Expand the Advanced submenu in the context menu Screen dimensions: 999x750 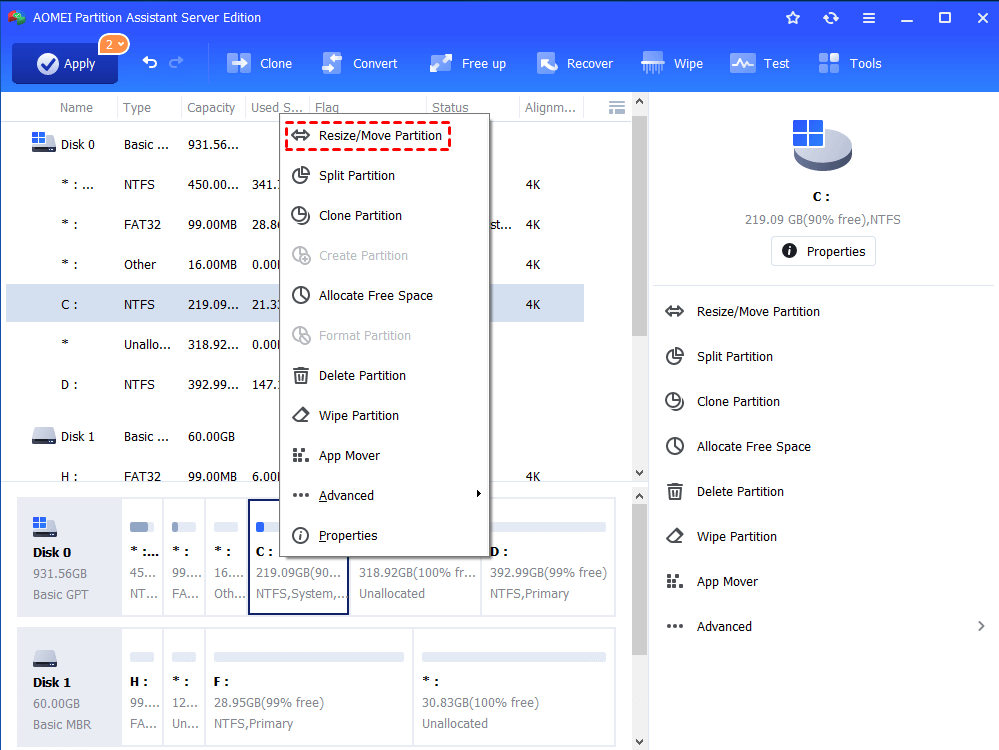click(x=385, y=495)
